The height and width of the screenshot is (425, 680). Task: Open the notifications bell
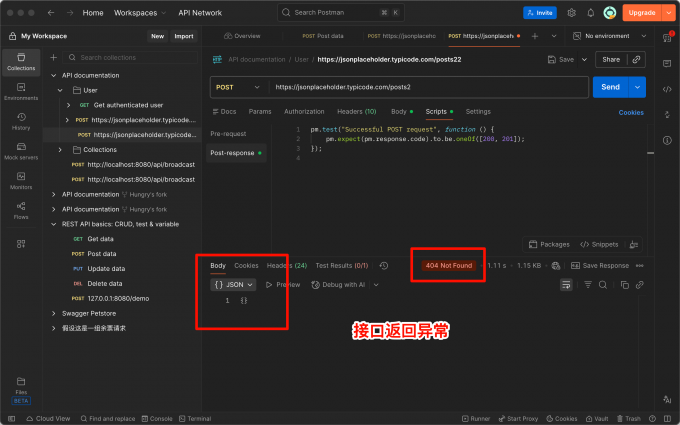click(591, 13)
